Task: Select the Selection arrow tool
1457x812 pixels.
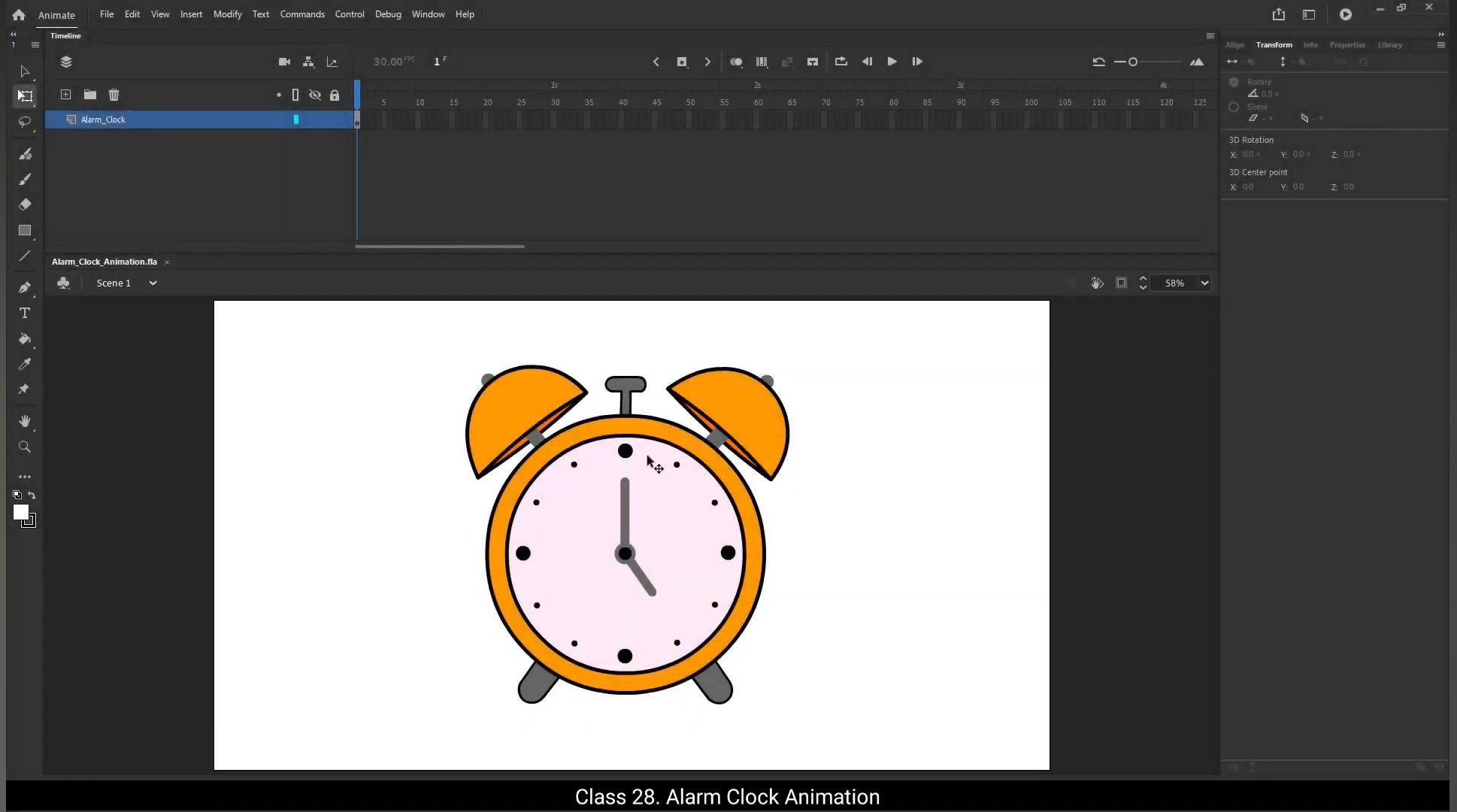Action: click(x=25, y=71)
